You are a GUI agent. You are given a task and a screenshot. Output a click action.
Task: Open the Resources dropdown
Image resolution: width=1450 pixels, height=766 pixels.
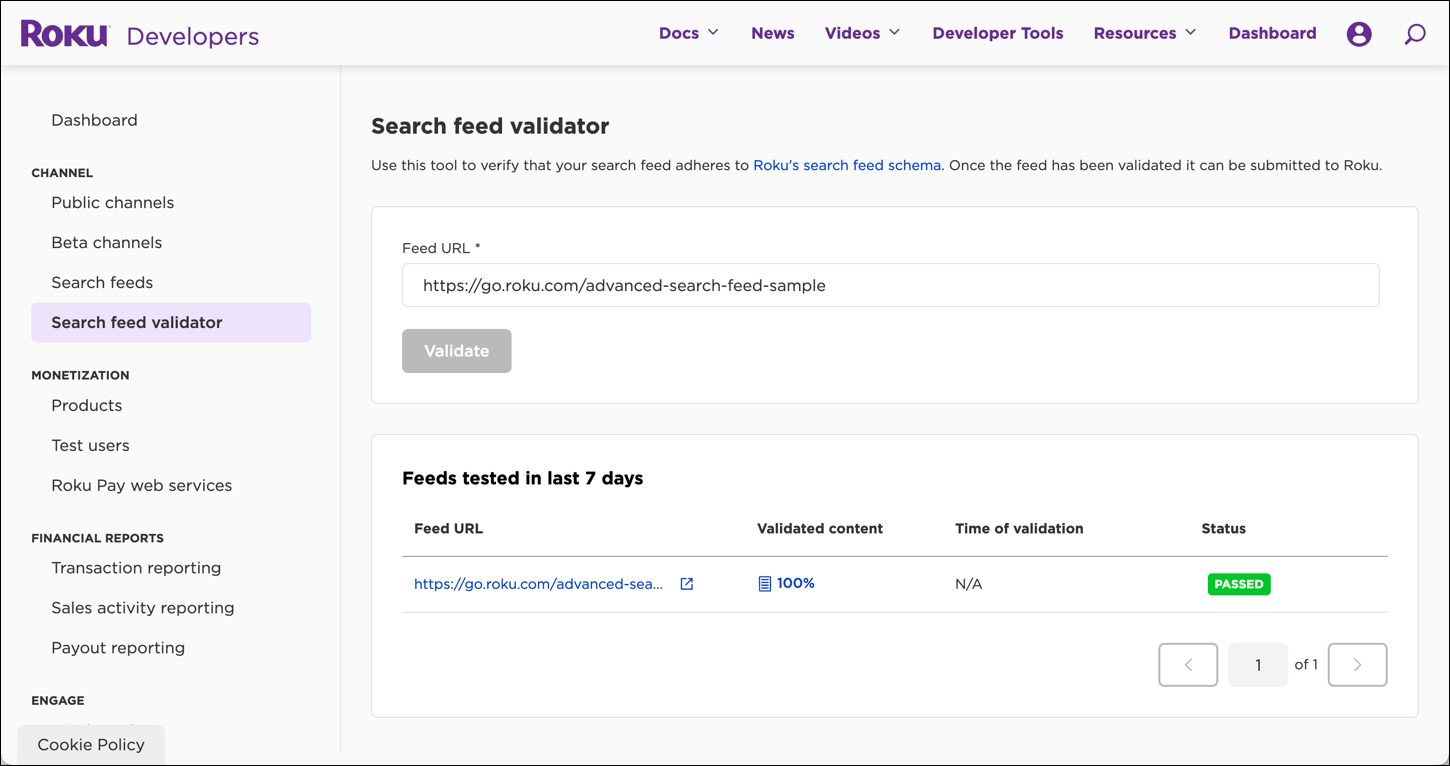click(x=1144, y=32)
